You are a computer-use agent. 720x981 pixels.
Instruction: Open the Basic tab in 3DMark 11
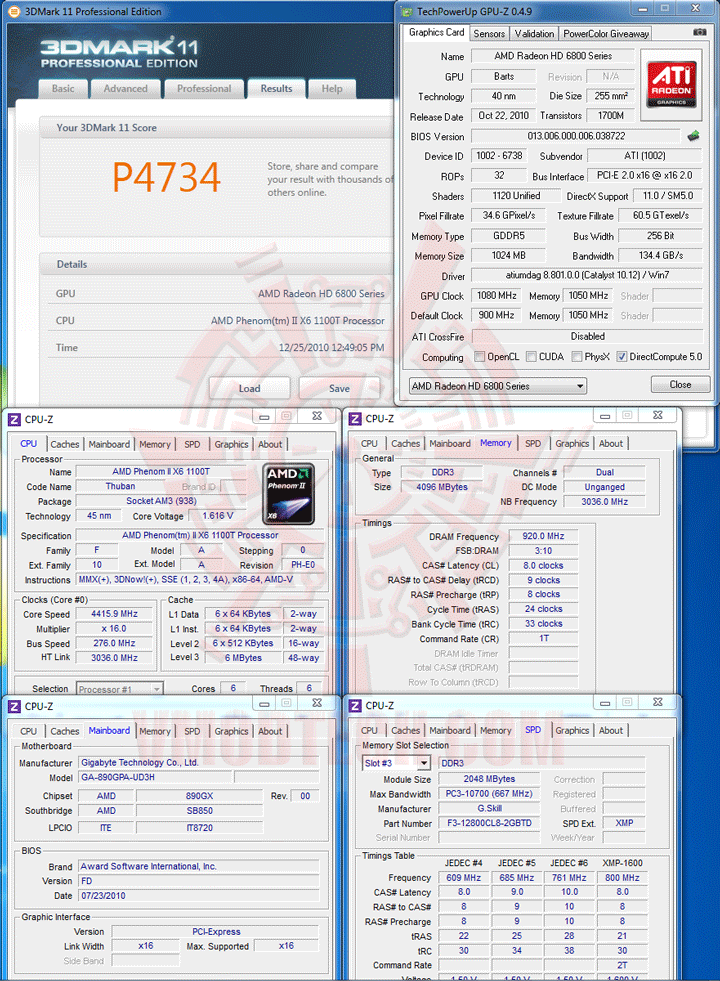point(63,89)
